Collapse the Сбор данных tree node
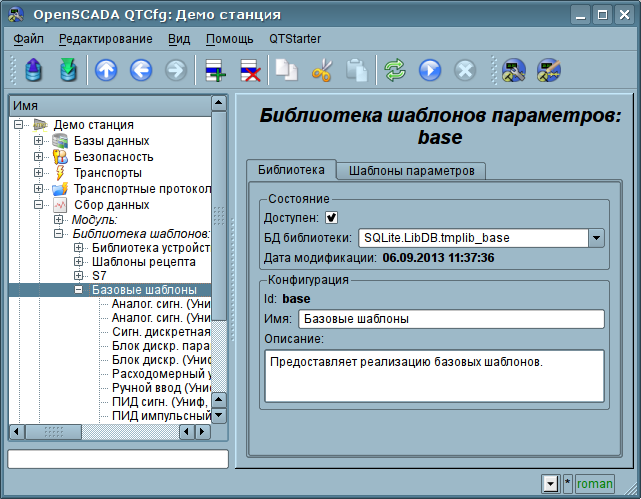This screenshot has height=499, width=641. [38, 204]
